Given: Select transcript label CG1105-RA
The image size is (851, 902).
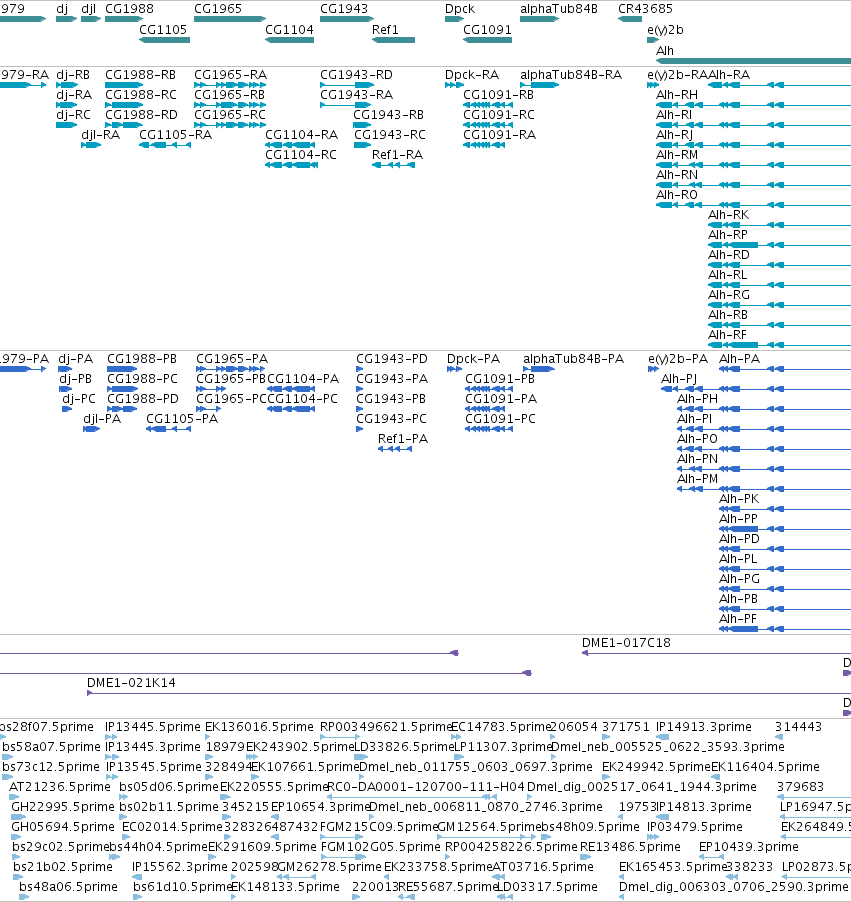Looking at the screenshot, I should point(175,135).
